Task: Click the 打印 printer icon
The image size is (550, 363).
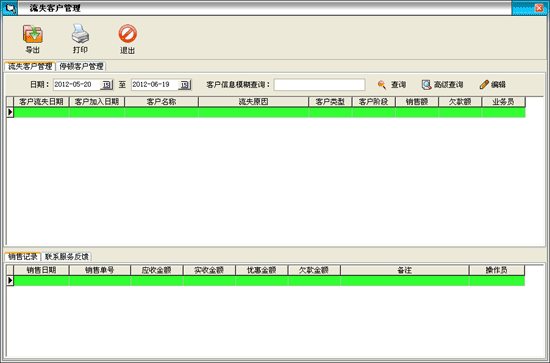Action: (80, 34)
